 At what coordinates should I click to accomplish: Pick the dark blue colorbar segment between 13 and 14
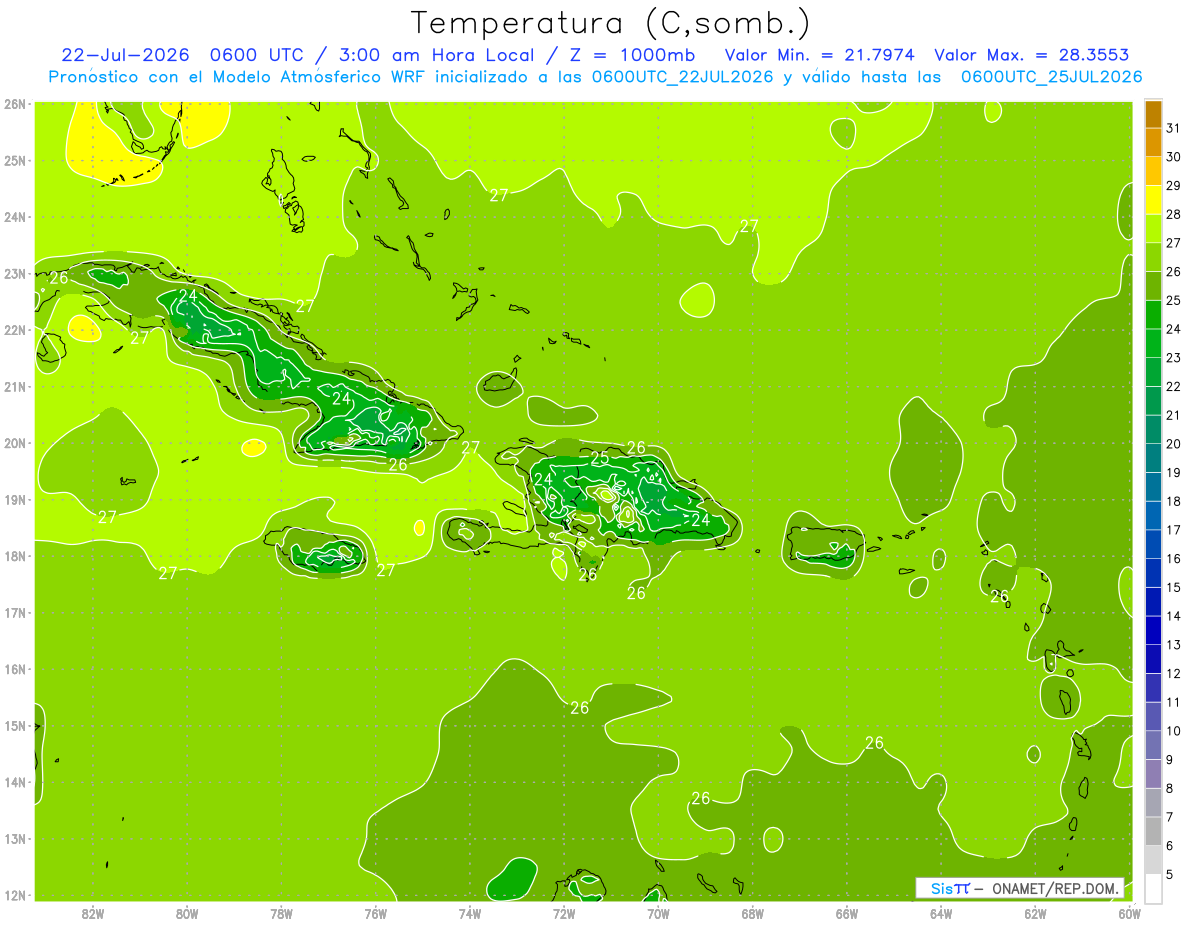(1153, 630)
